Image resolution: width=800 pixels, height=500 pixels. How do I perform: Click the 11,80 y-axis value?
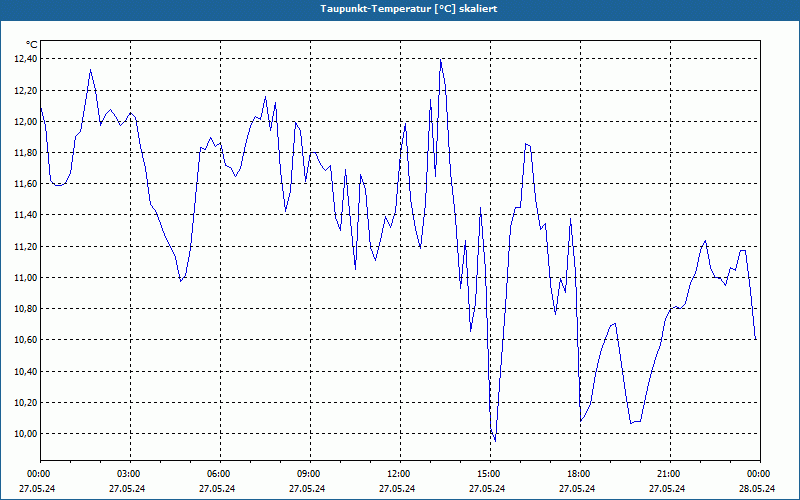pos(26,153)
